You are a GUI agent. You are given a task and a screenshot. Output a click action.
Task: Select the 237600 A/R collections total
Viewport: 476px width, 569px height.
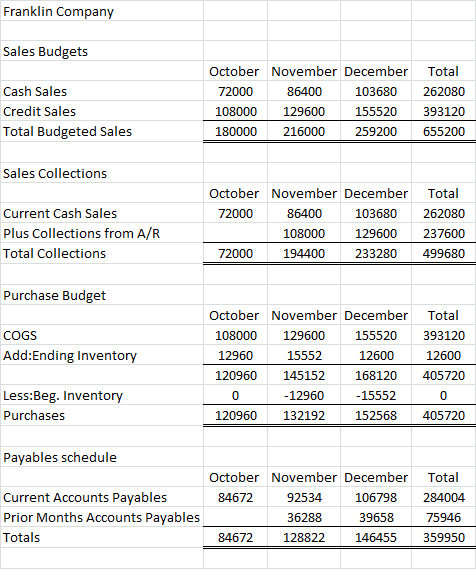(x=444, y=233)
